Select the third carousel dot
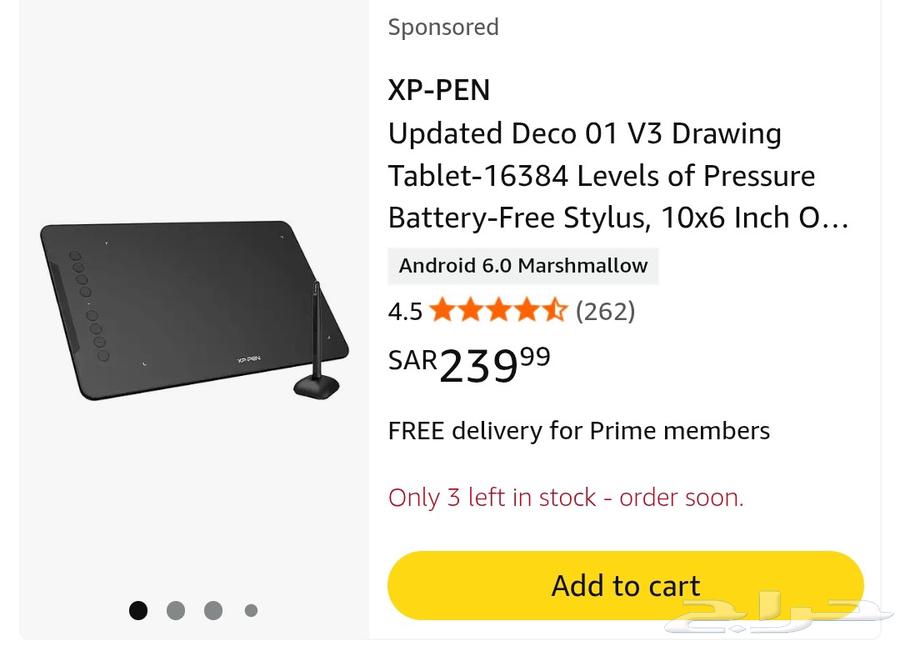Viewport: 900px width, 646px height. (214, 610)
